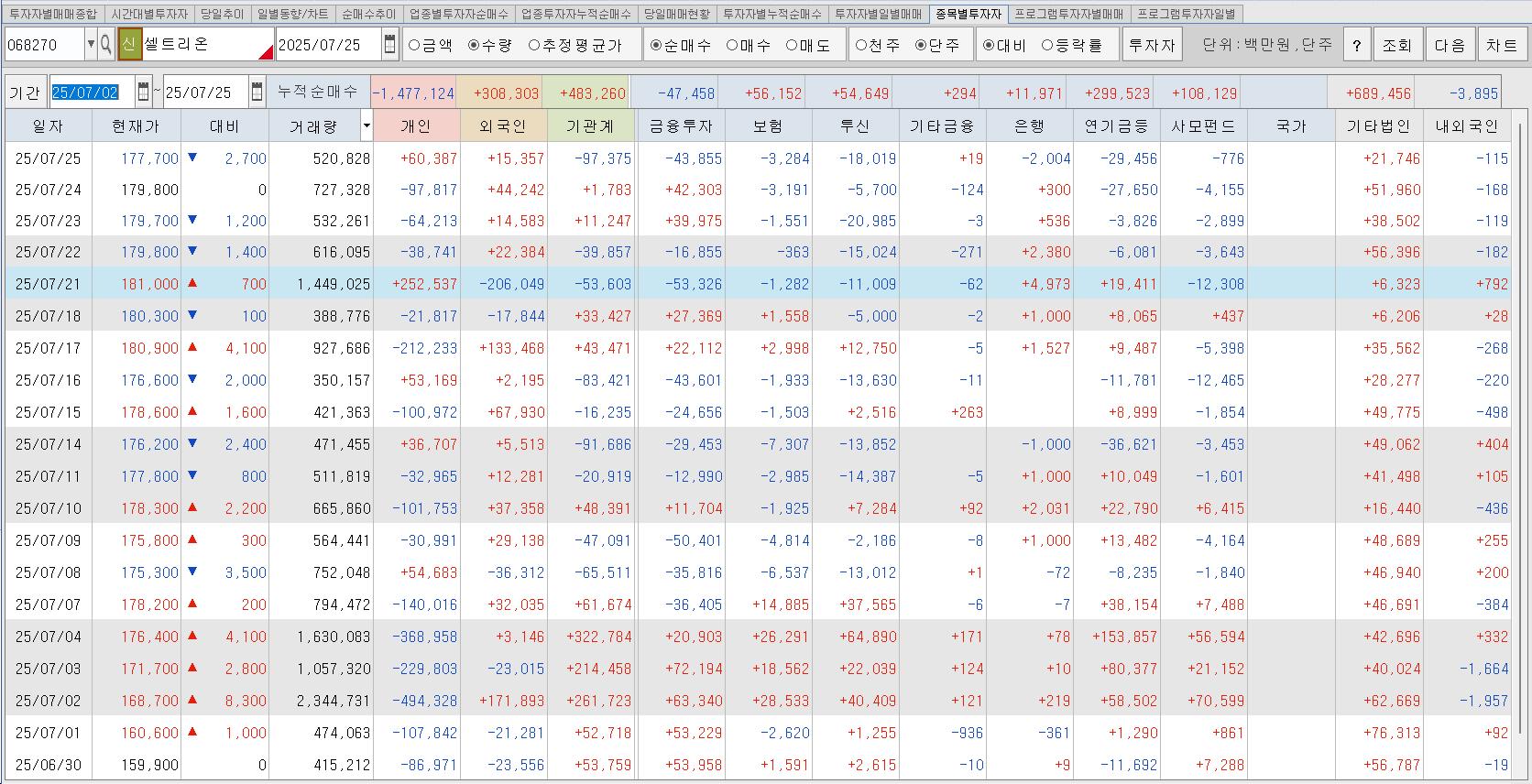Click the 현재가 column header

pos(136,125)
